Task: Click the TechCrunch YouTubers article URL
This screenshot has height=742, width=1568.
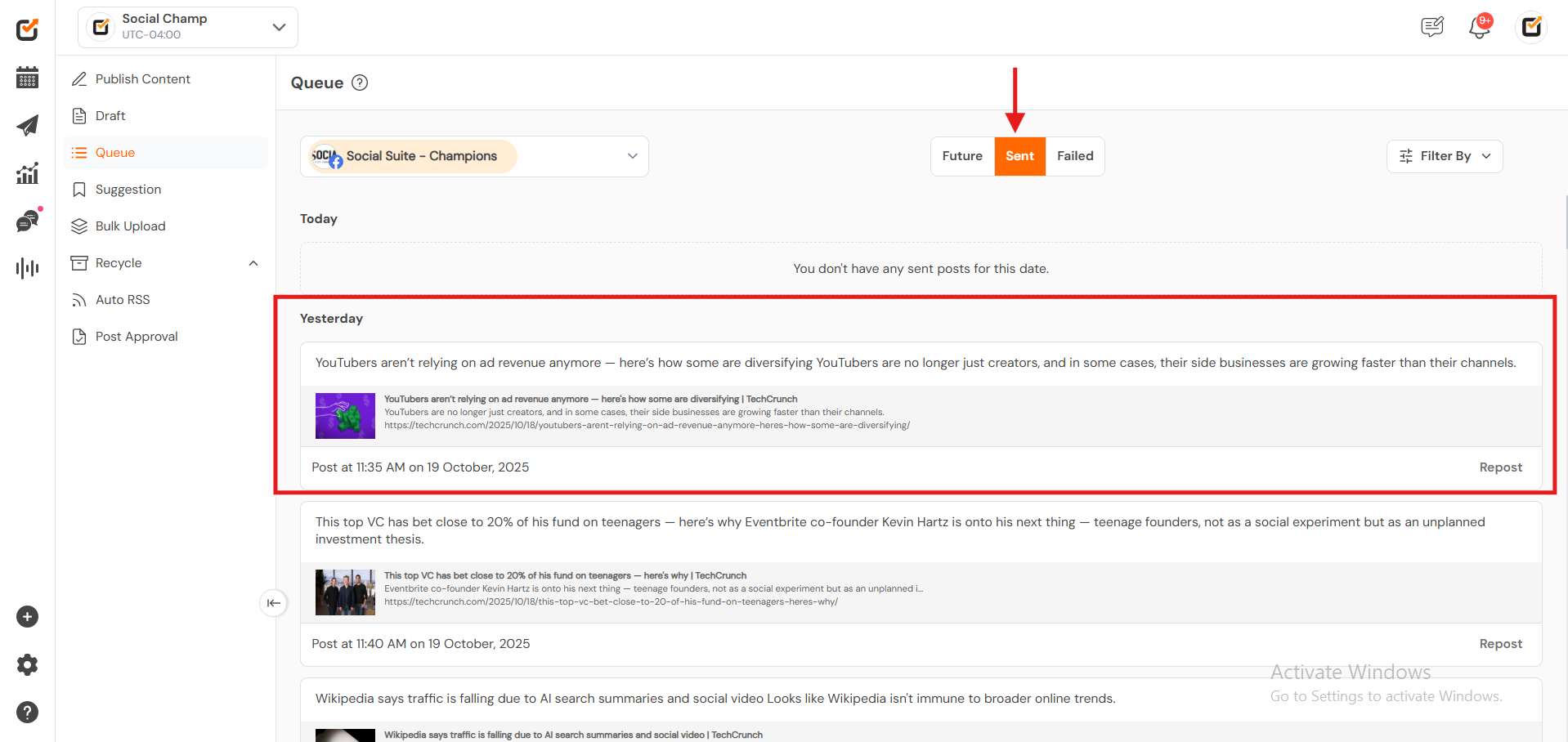Action: point(647,426)
